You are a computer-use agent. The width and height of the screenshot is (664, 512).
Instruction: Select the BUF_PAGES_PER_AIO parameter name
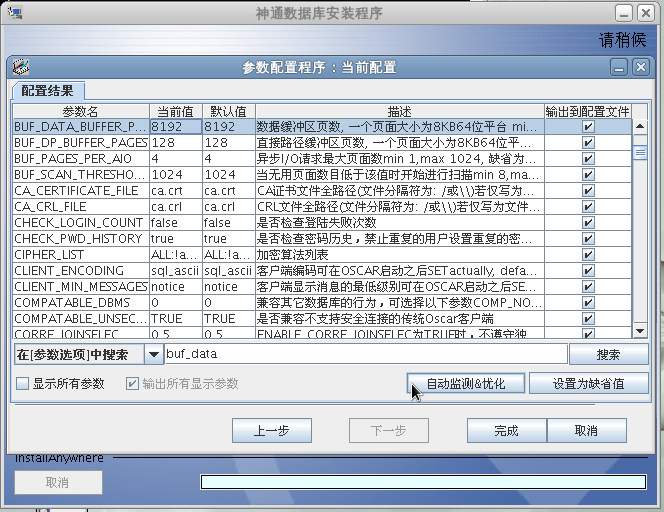81,158
